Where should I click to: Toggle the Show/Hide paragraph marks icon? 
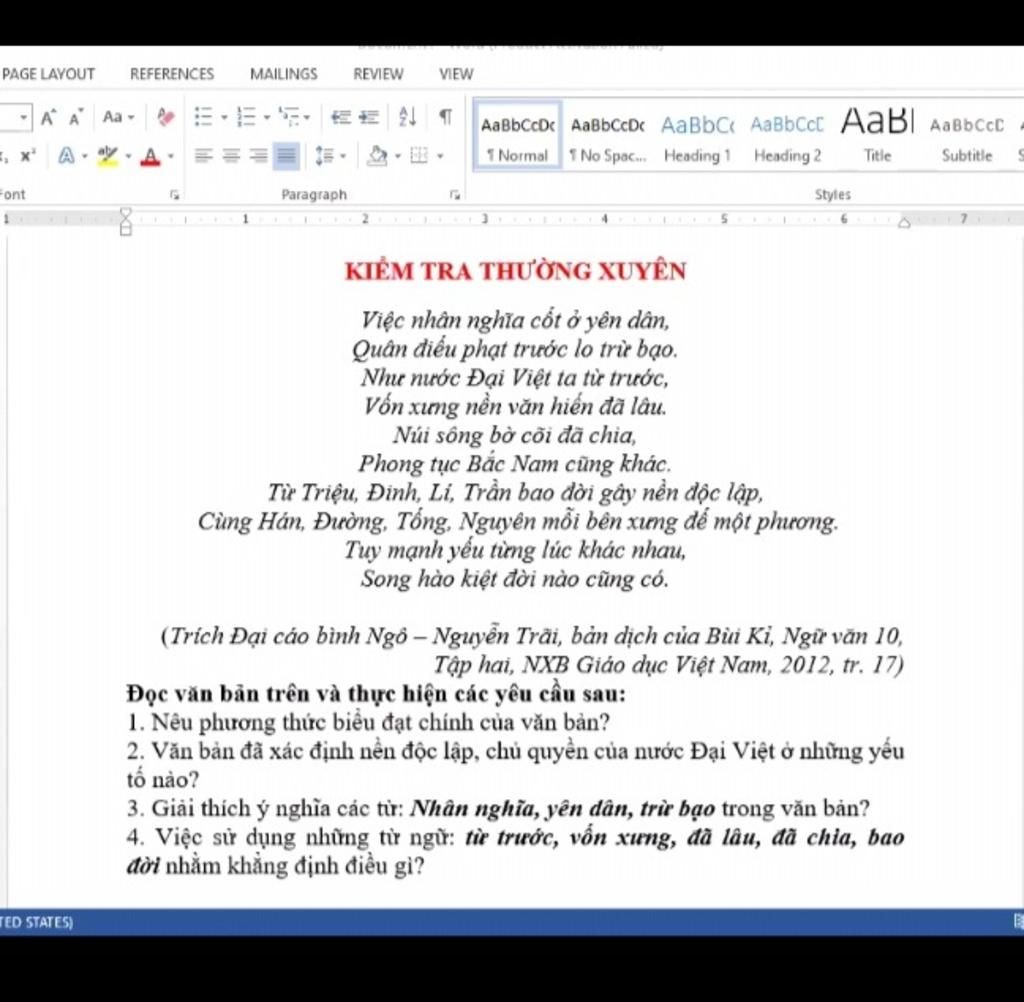[445, 118]
